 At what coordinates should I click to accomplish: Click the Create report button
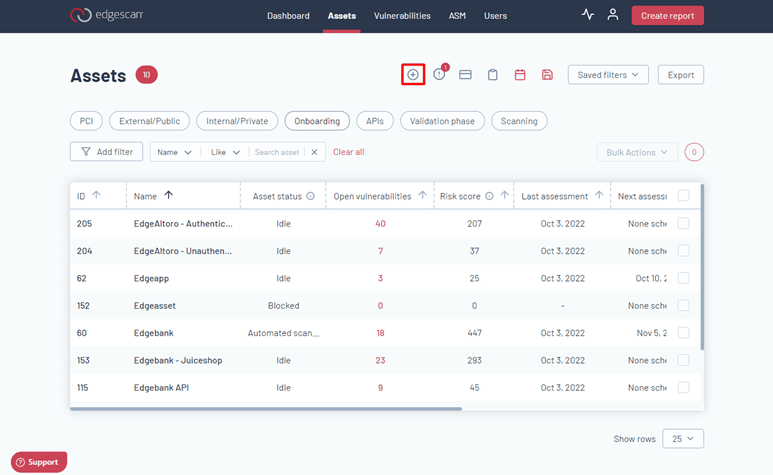(668, 16)
